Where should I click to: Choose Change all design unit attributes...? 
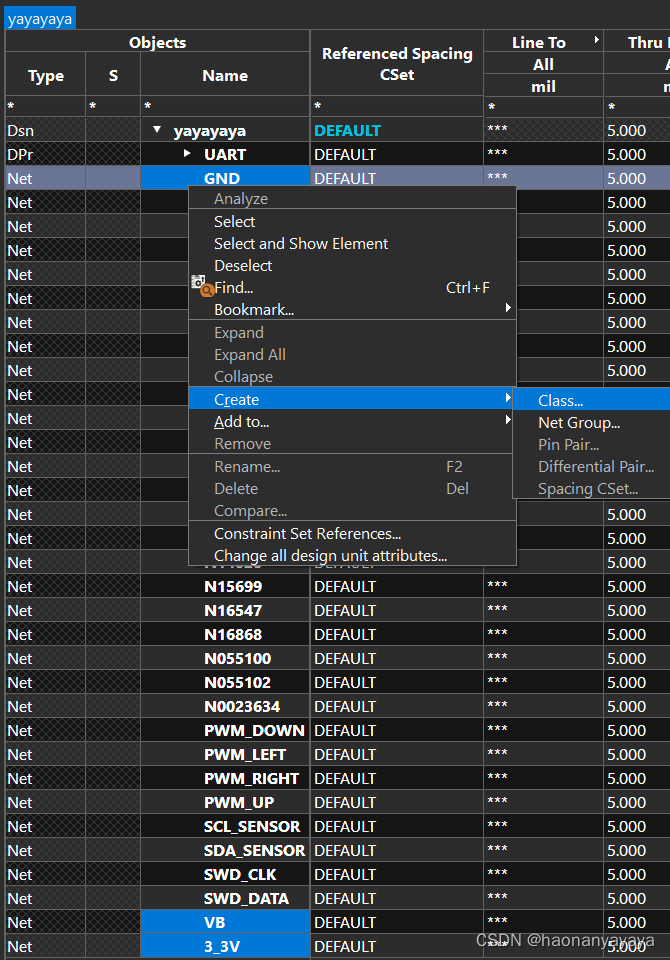tap(352, 556)
